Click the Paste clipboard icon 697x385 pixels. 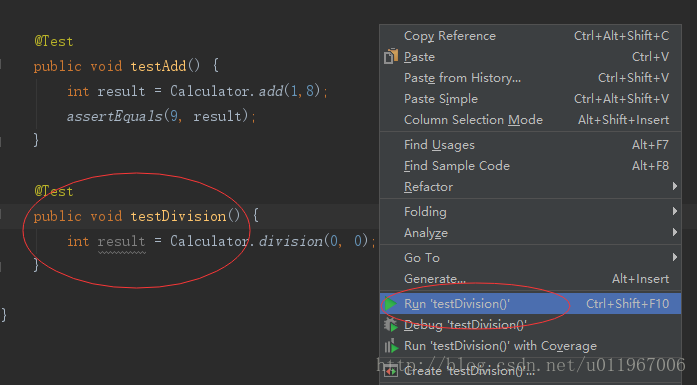coord(391,56)
